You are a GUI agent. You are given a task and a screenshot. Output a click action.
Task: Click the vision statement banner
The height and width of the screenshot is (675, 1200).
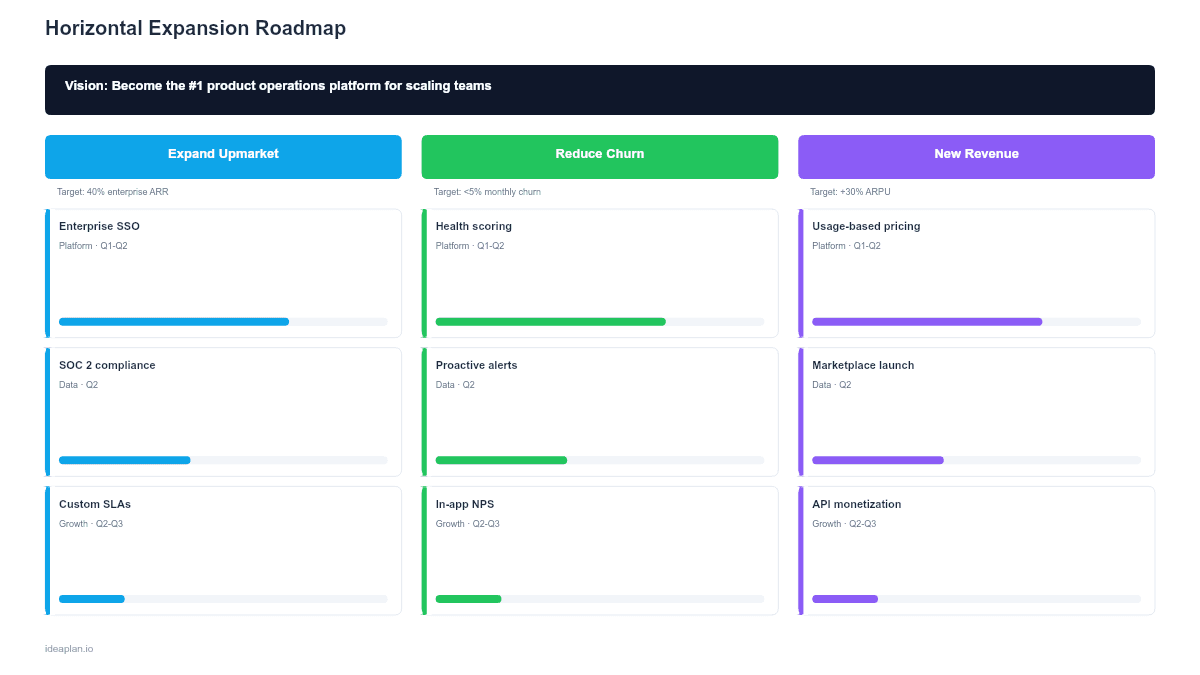[600, 90]
